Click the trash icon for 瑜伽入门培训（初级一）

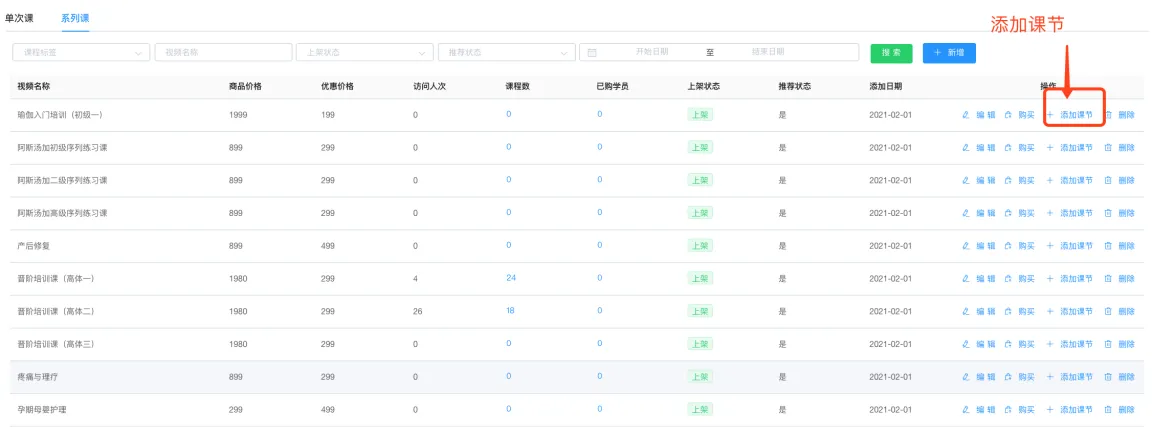tap(1108, 115)
